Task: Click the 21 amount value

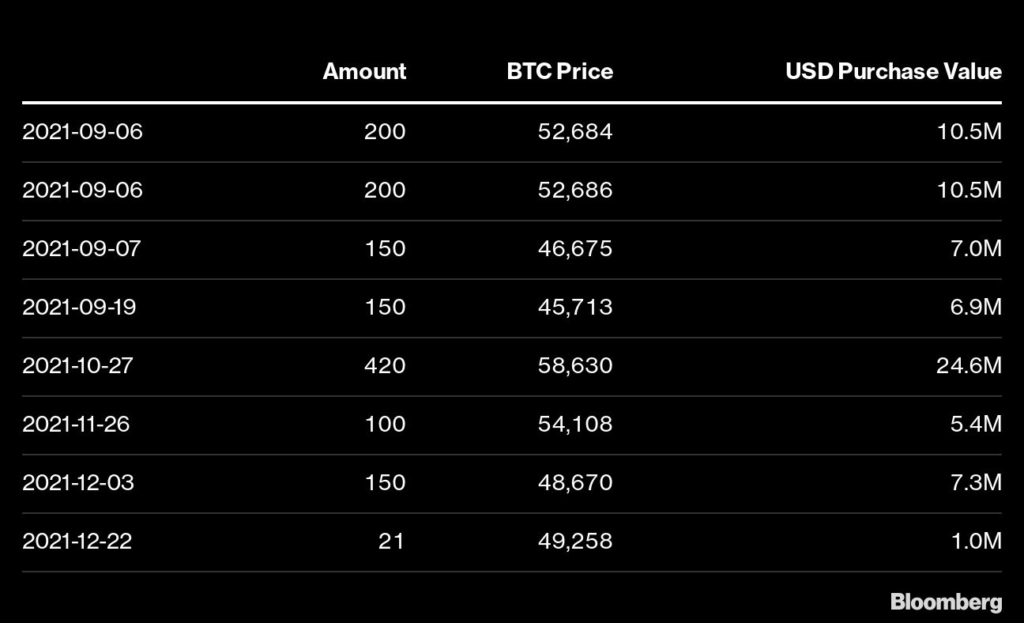Action: click(x=391, y=541)
